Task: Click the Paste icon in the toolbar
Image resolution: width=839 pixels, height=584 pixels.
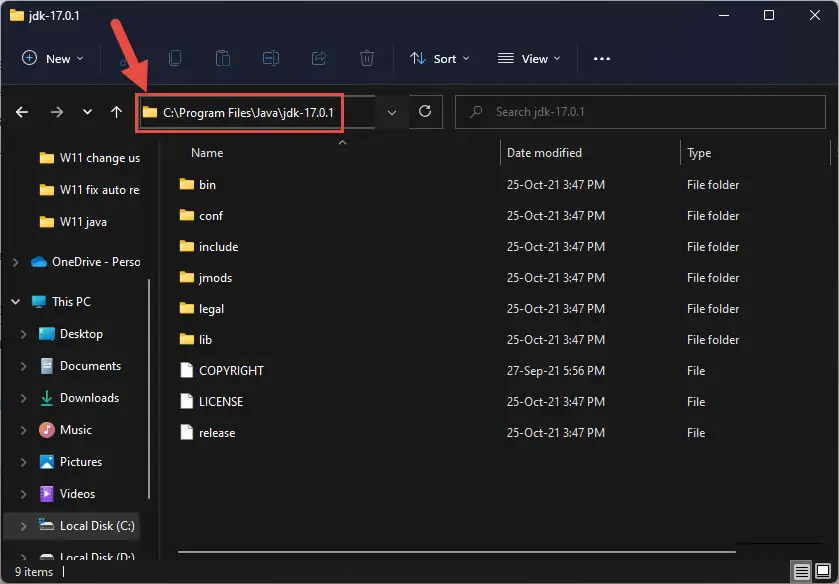Action: 223,58
